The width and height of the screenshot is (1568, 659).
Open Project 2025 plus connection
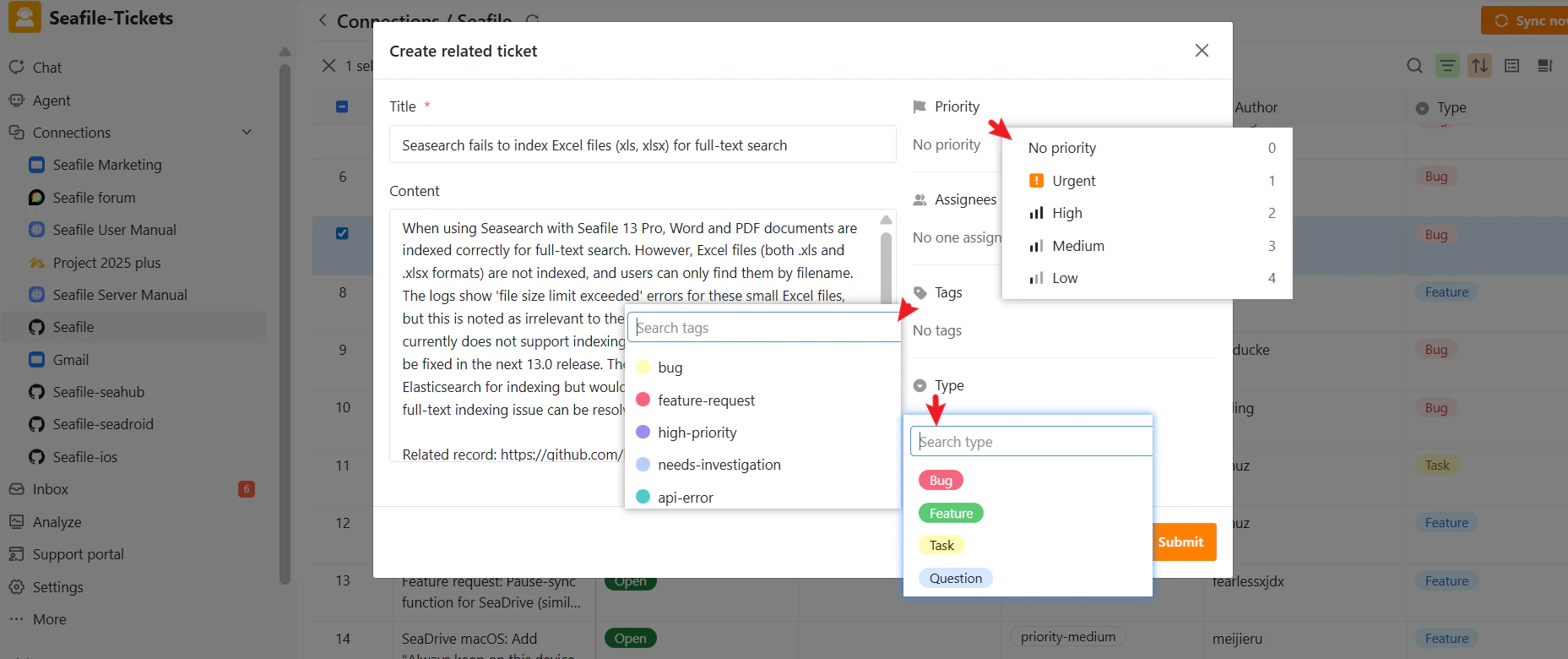106,263
